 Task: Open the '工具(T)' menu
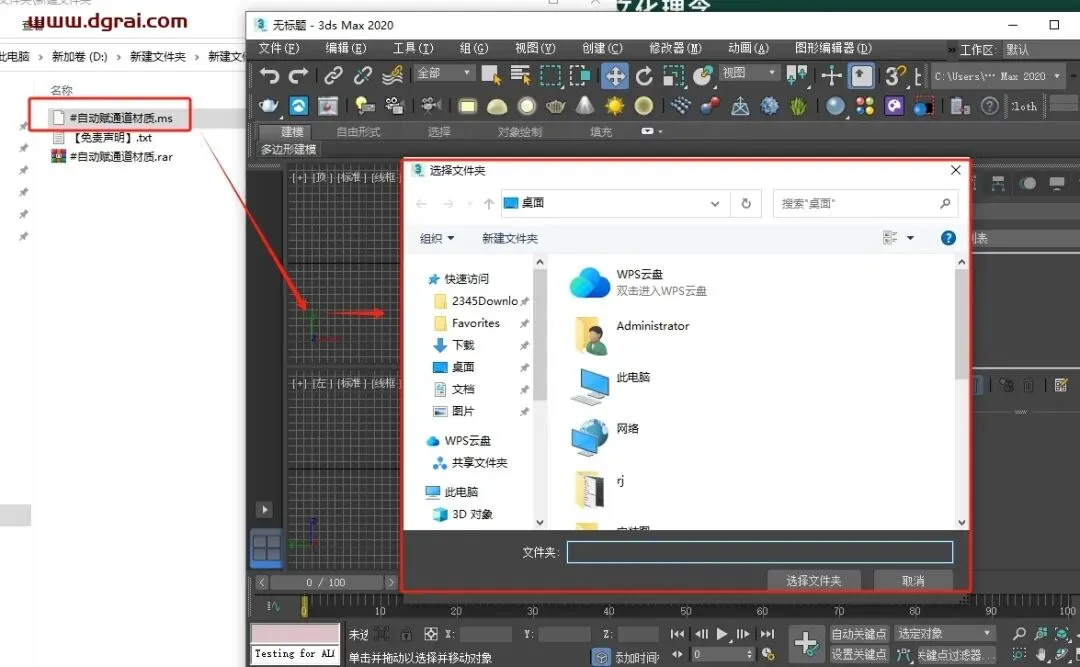point(413,48)
